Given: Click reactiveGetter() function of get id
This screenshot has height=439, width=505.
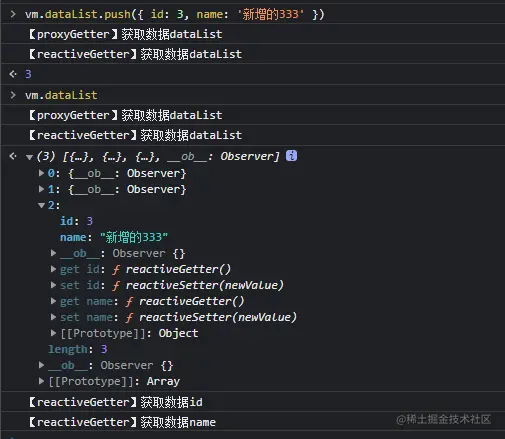Looking at the screenshot, I should [x=178, y=269].
